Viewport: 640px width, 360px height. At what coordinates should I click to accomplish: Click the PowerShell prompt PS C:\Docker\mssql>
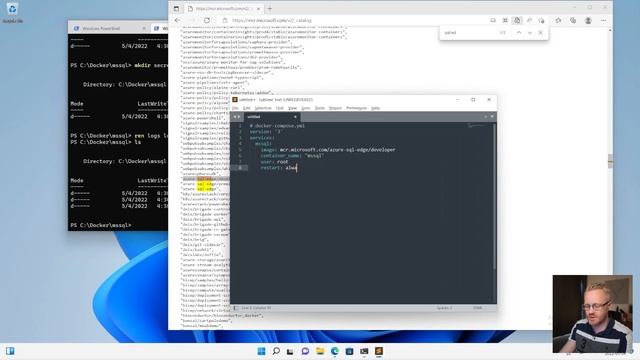[101, 225]
